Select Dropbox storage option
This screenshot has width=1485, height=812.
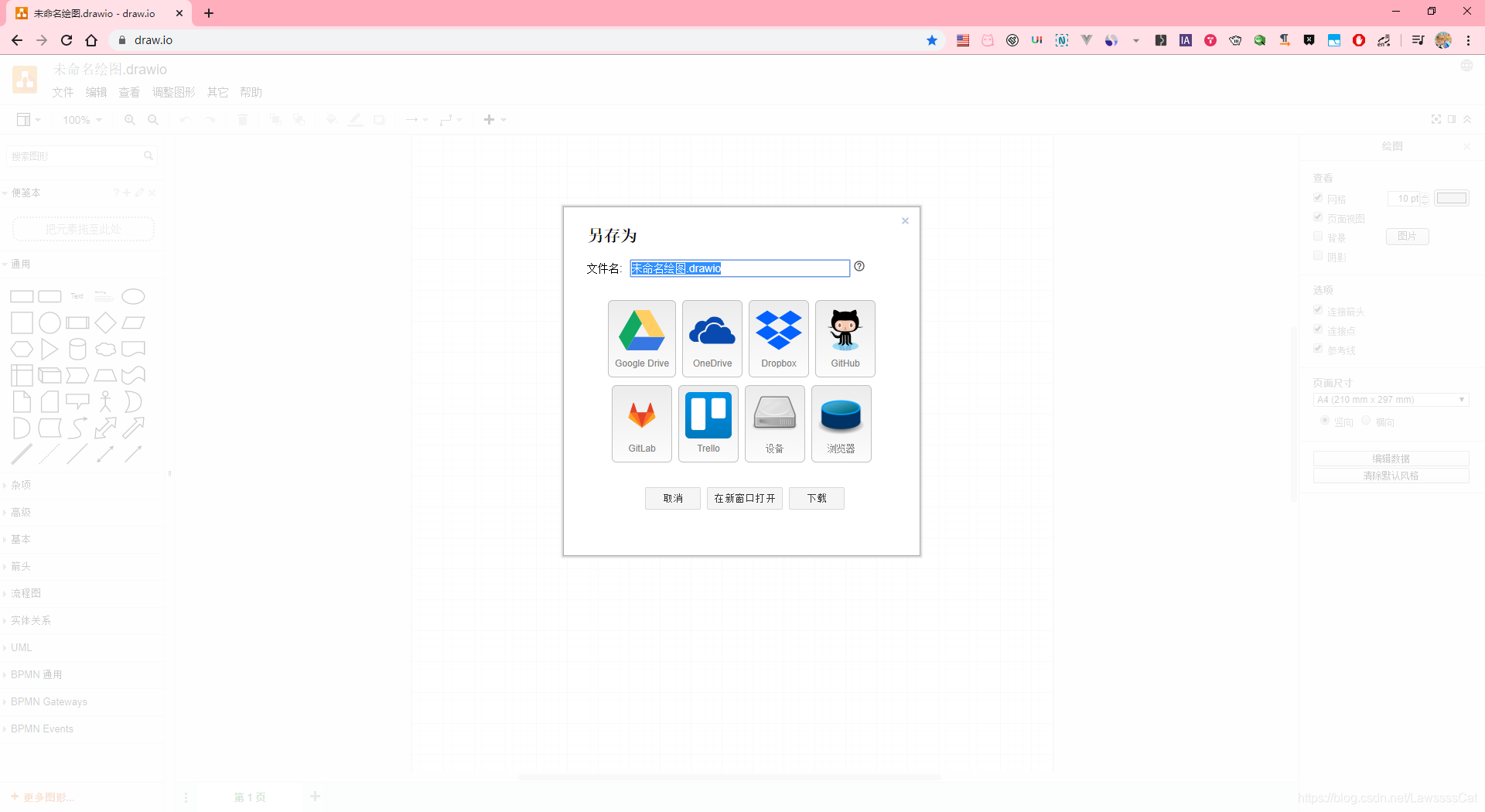[x=779, y=339]
